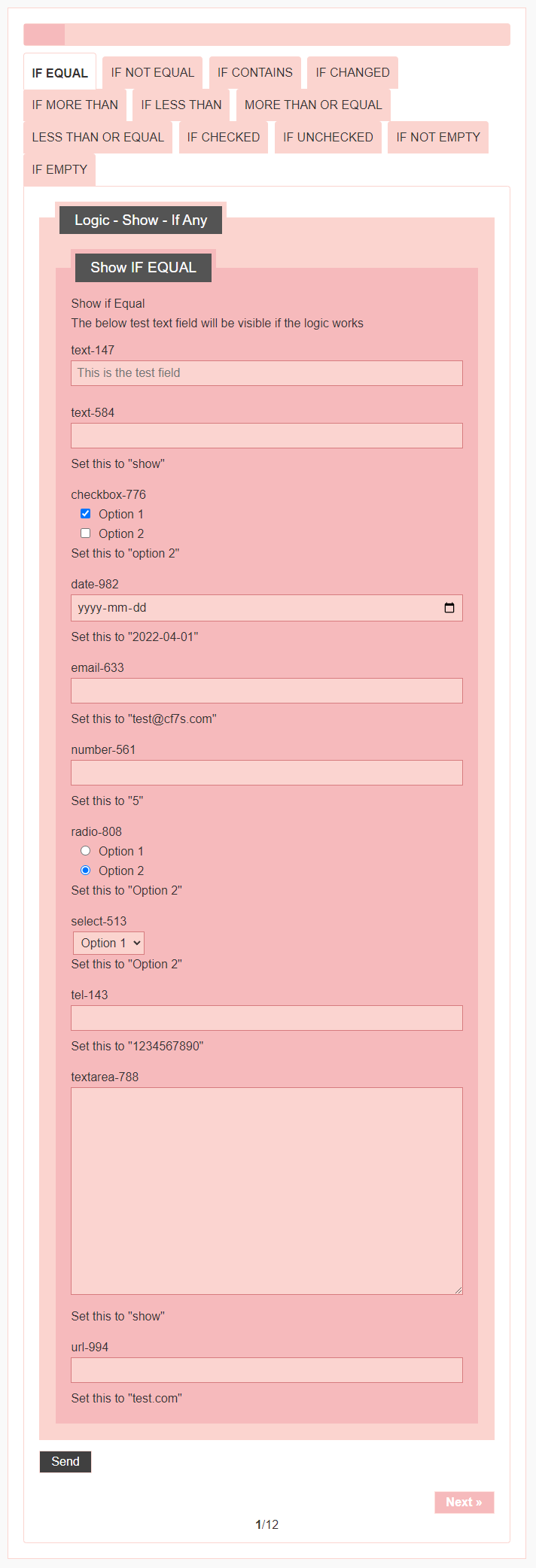
Task: Click the progress bar at top
Action: (266, 35)
